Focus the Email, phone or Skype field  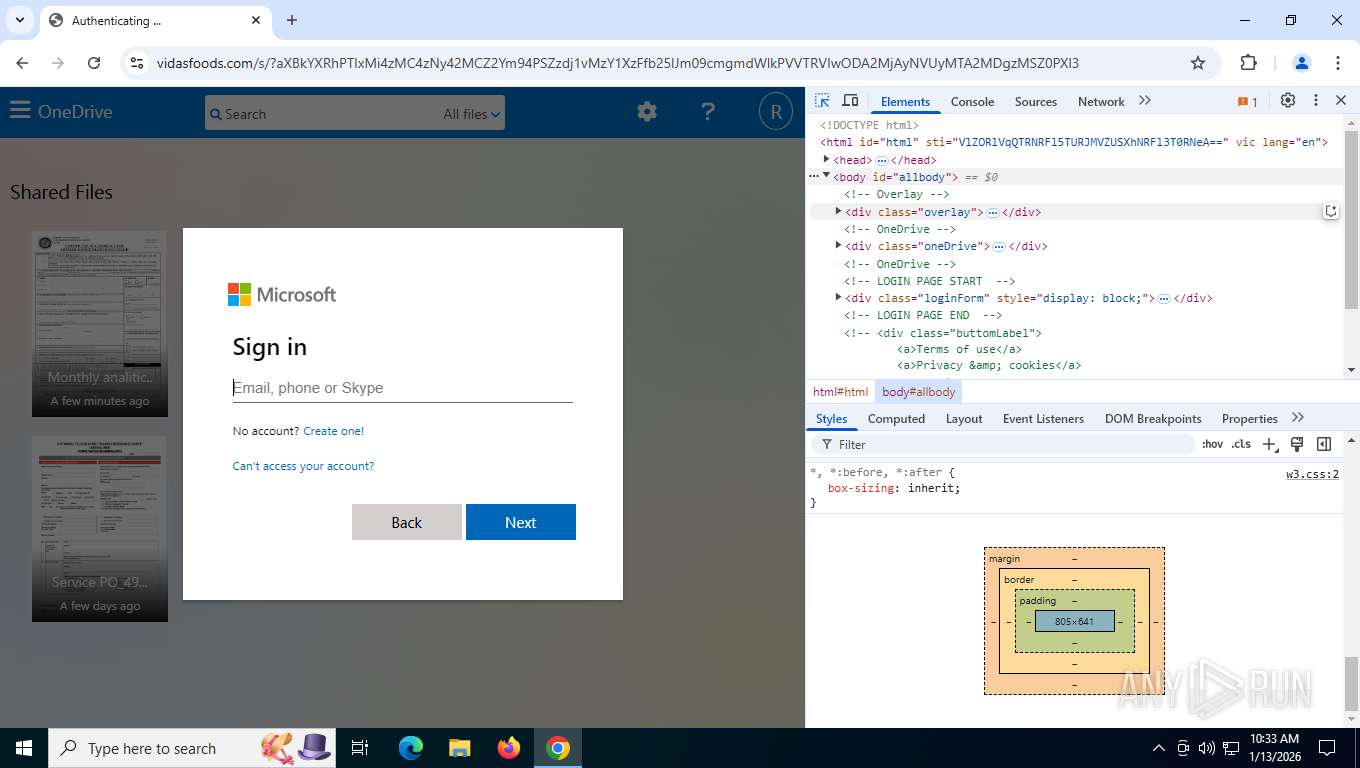[402, 388]
